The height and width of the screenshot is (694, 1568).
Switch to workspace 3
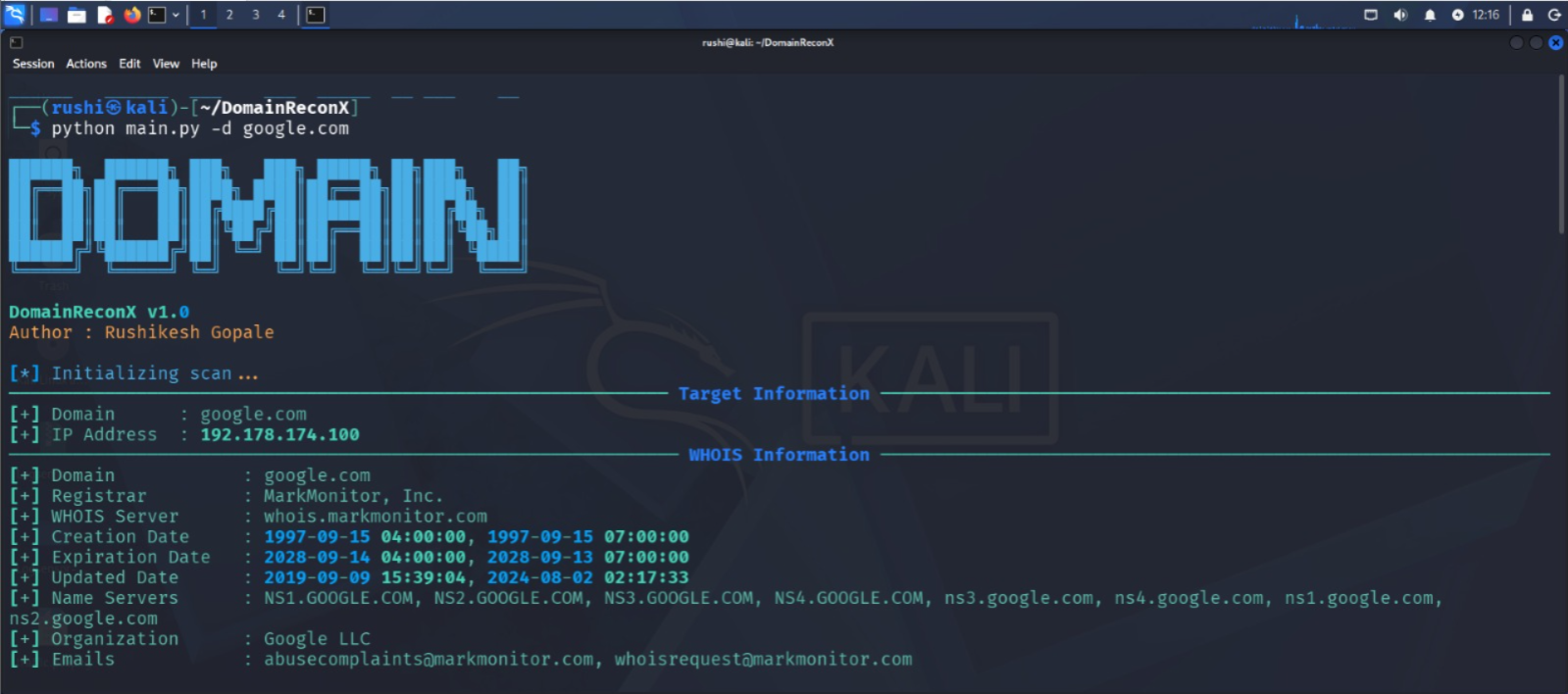pos(255,15)
